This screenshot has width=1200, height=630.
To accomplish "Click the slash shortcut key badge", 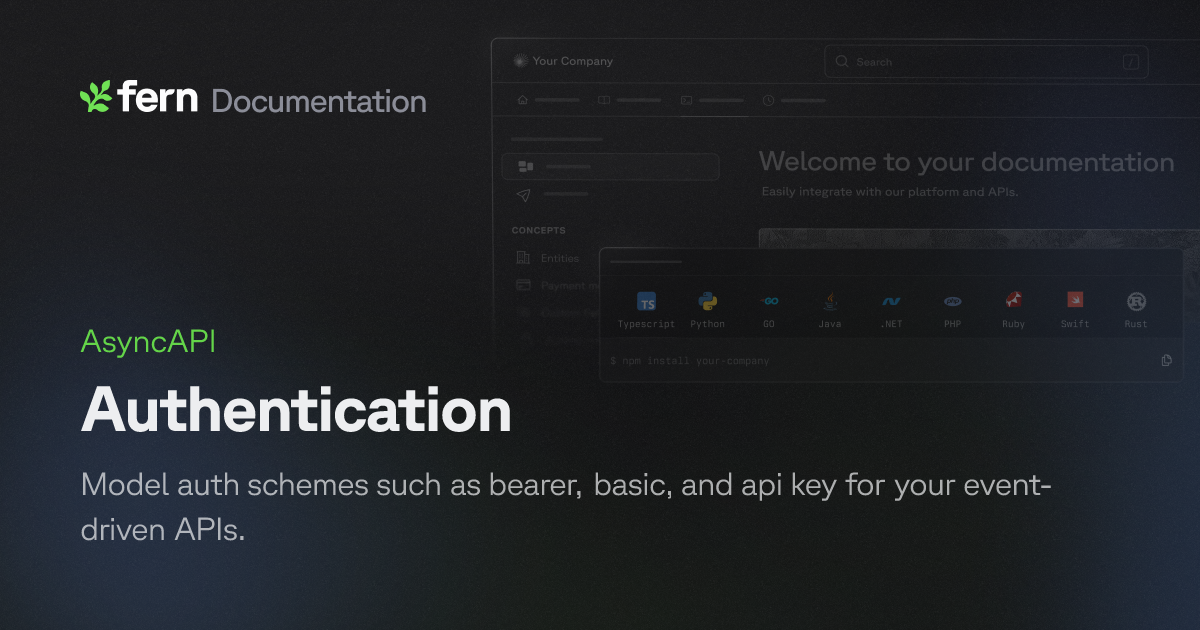I will 1131,62.
